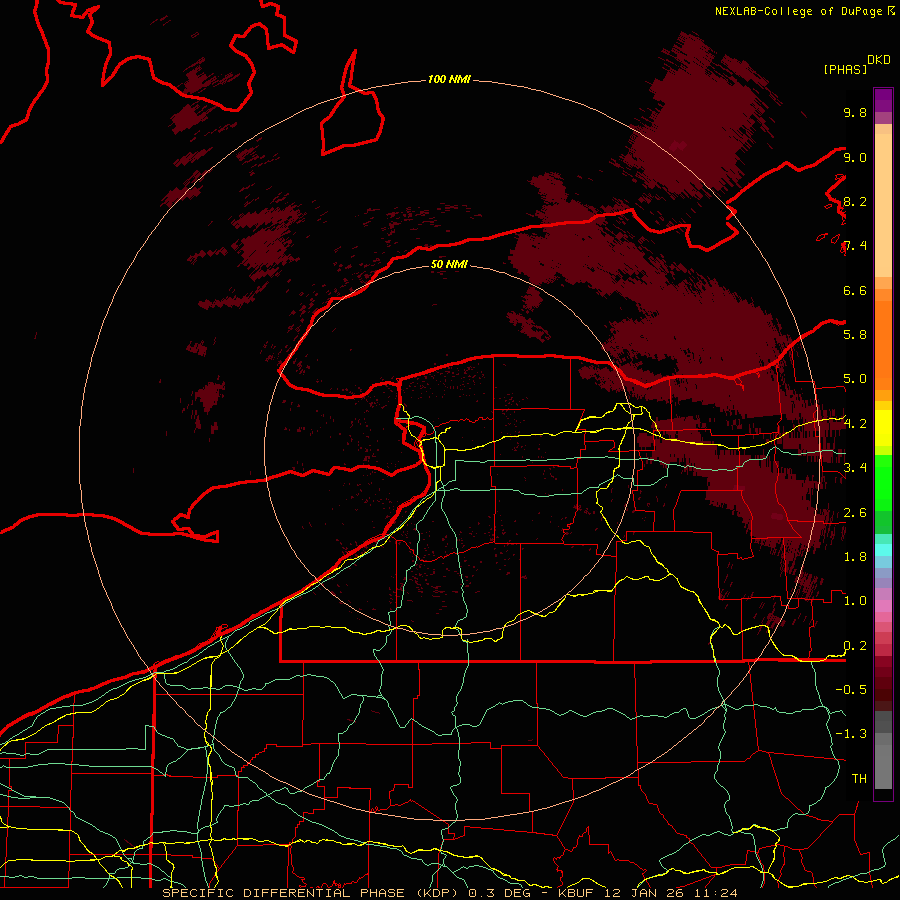The image size is (900, 900).
Task: Pick the bright green band beside 3.4 label
Action: [883, 482]
